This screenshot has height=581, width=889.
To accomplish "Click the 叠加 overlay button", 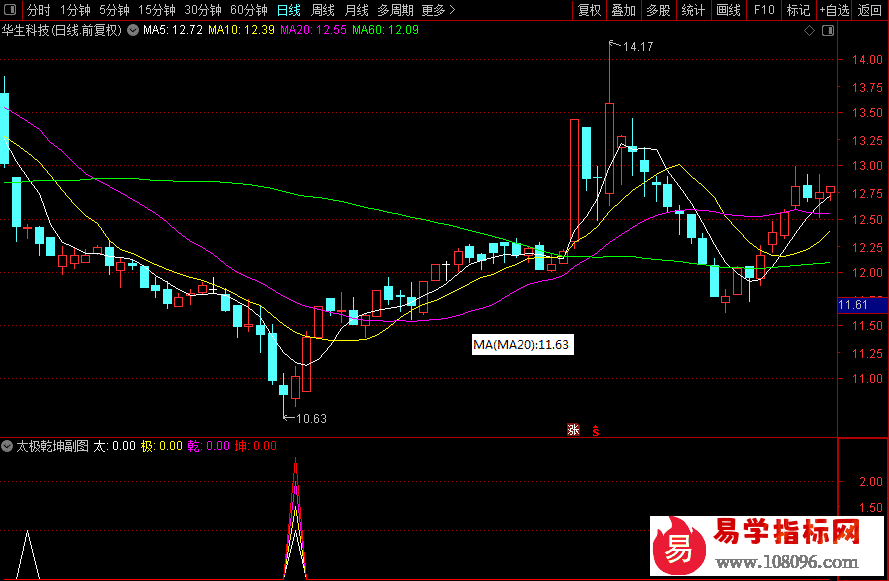I will 624,10.
